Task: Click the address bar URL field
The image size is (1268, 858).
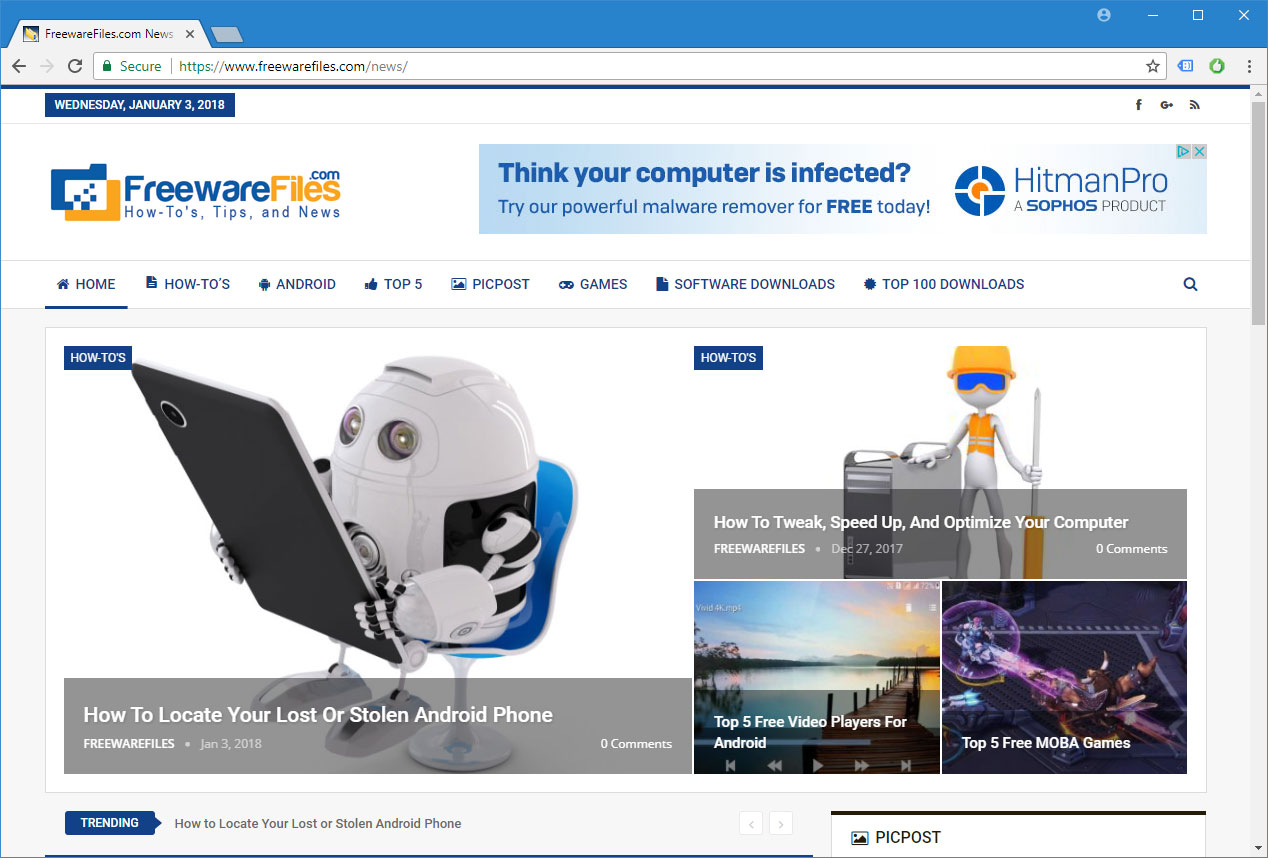Action: pos(650,66)
